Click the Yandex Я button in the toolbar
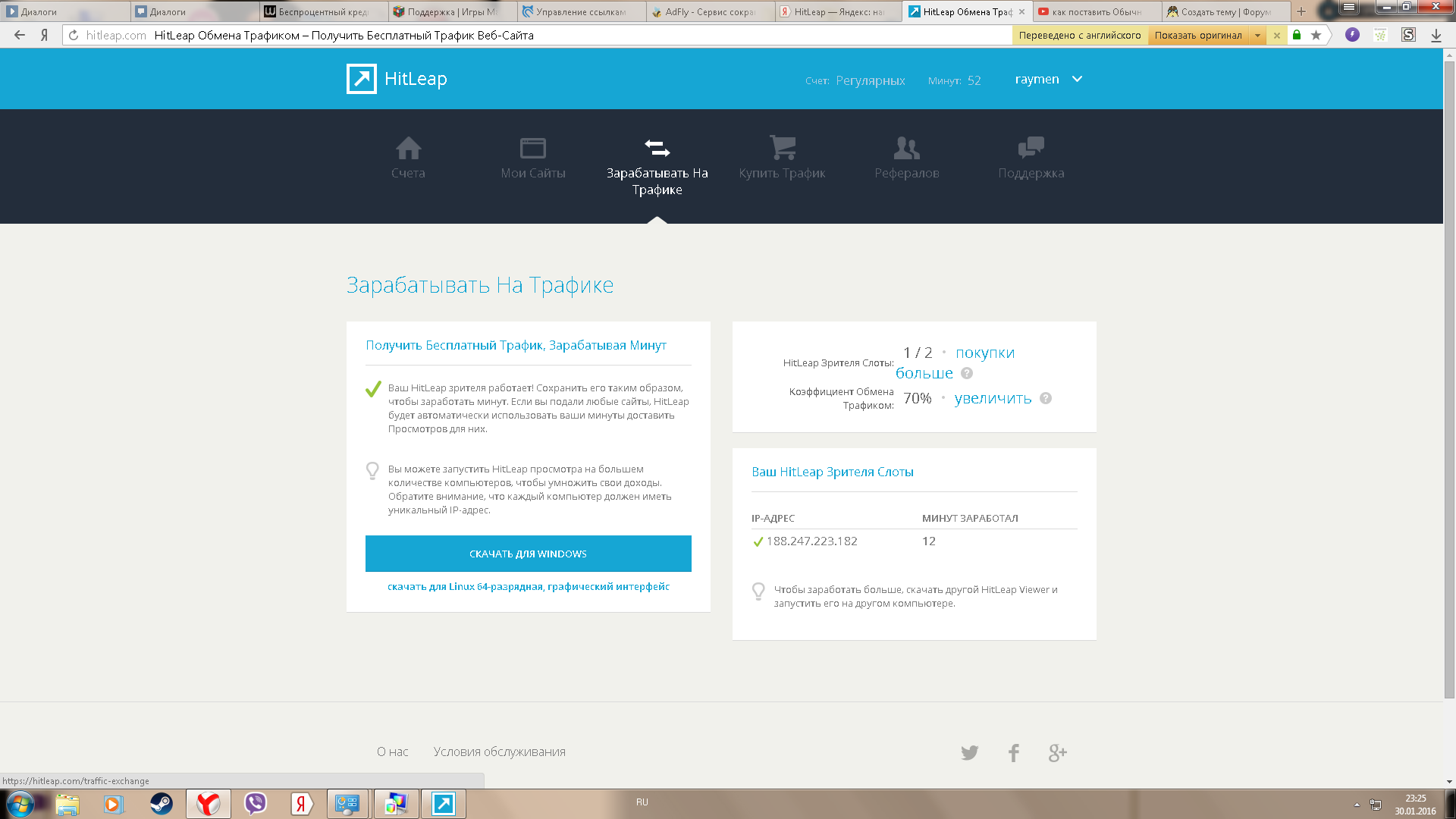 pyautogui.click(x=45, y=35)
